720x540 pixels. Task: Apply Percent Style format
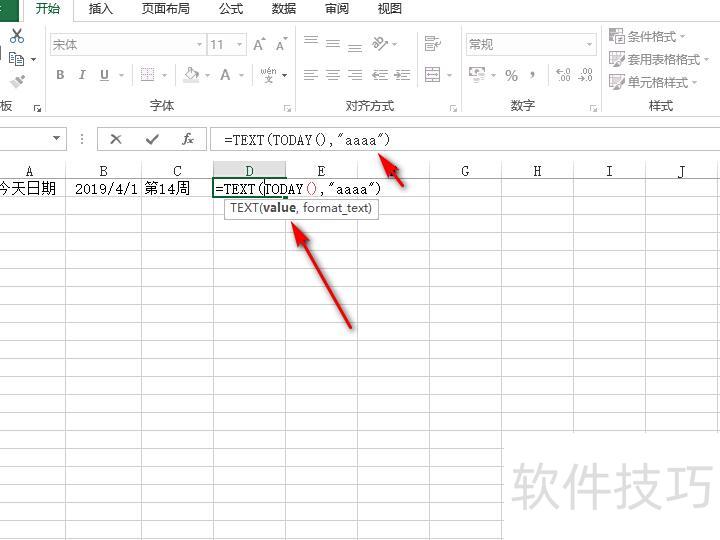[x=511, y=75]
